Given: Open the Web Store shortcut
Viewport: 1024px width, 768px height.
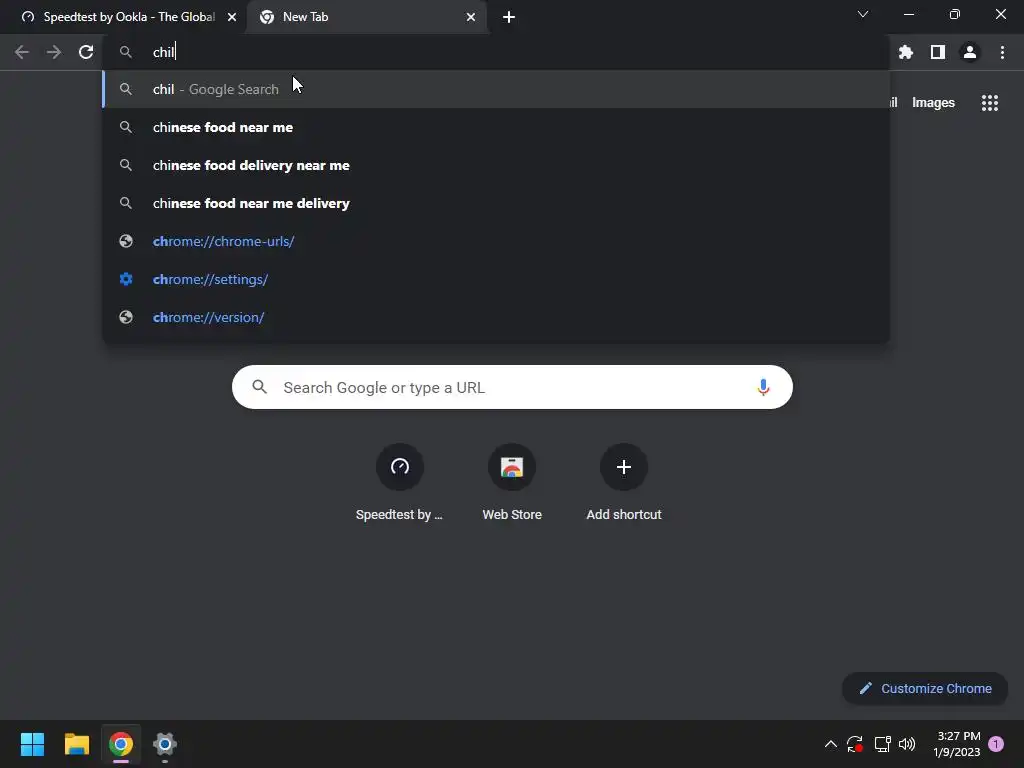Looking at the screenshot, I should coord(512,483).
